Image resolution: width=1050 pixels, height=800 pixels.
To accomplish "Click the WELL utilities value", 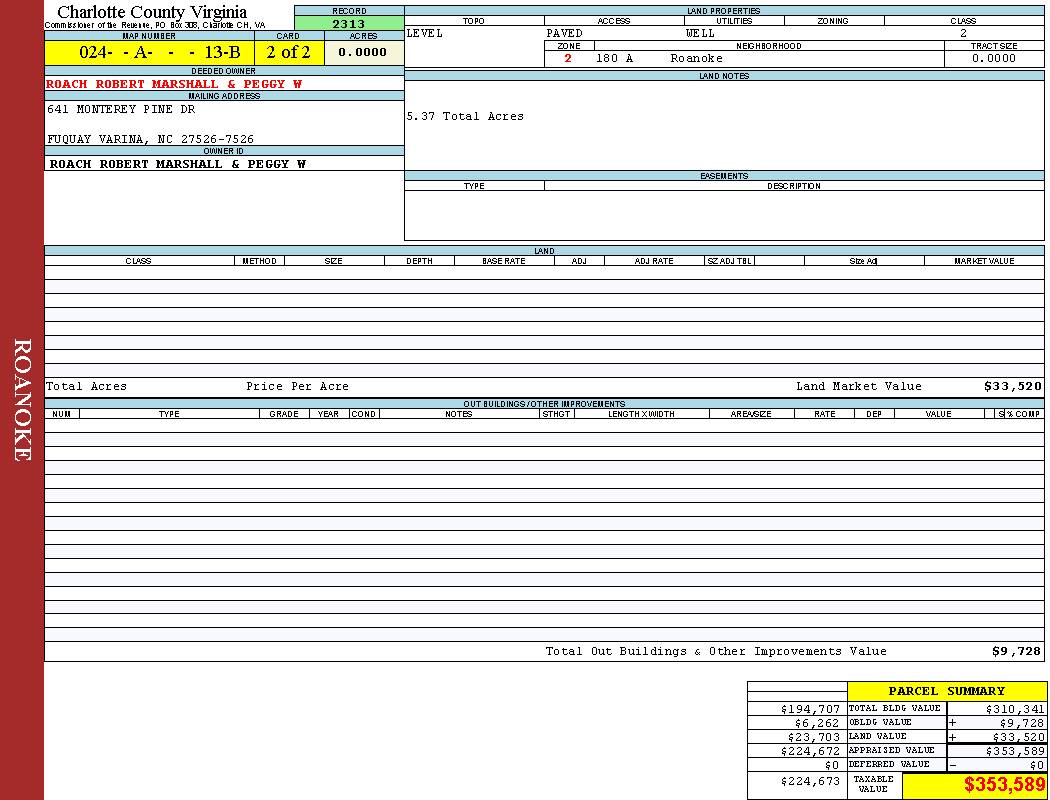I will pos(700,33).
